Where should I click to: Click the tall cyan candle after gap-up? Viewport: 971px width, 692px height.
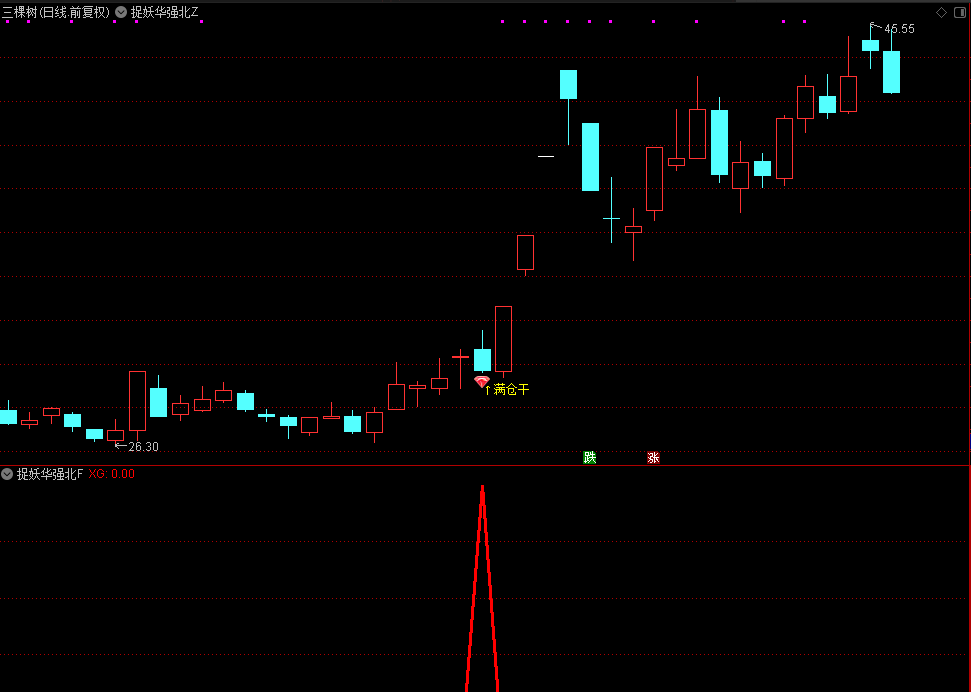pyautogui.click(x=590, y=156)
